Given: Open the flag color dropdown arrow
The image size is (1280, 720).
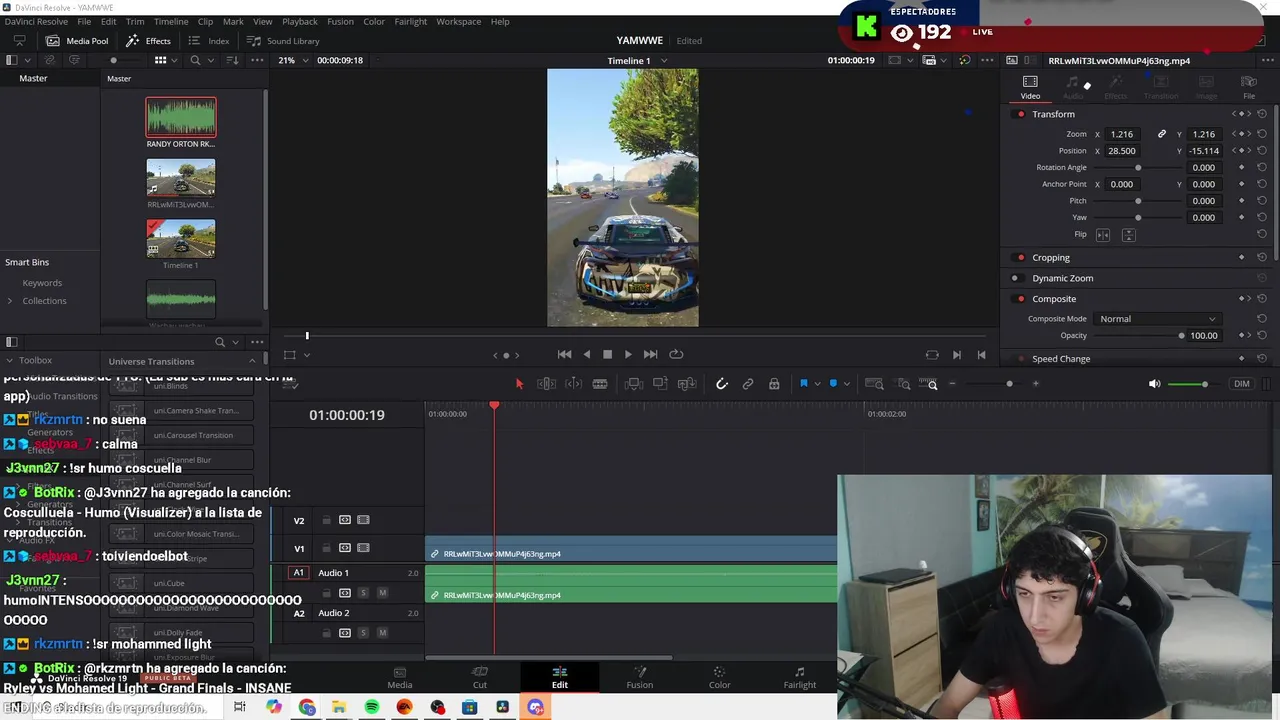Looking at the screenshot, I should click(816, 384).
